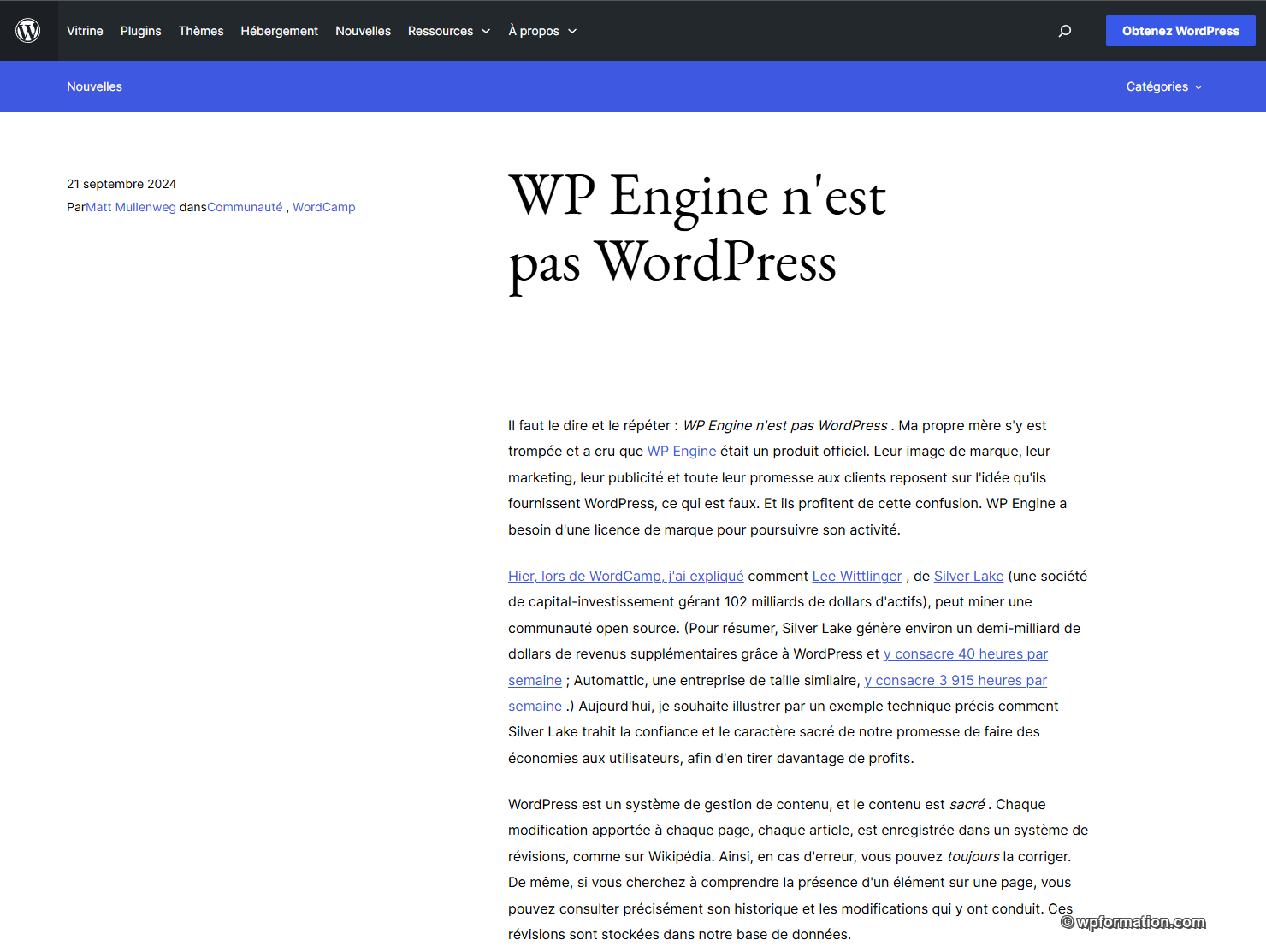
Task: Open the Thèmes menu item
Action: click(201, 31)
